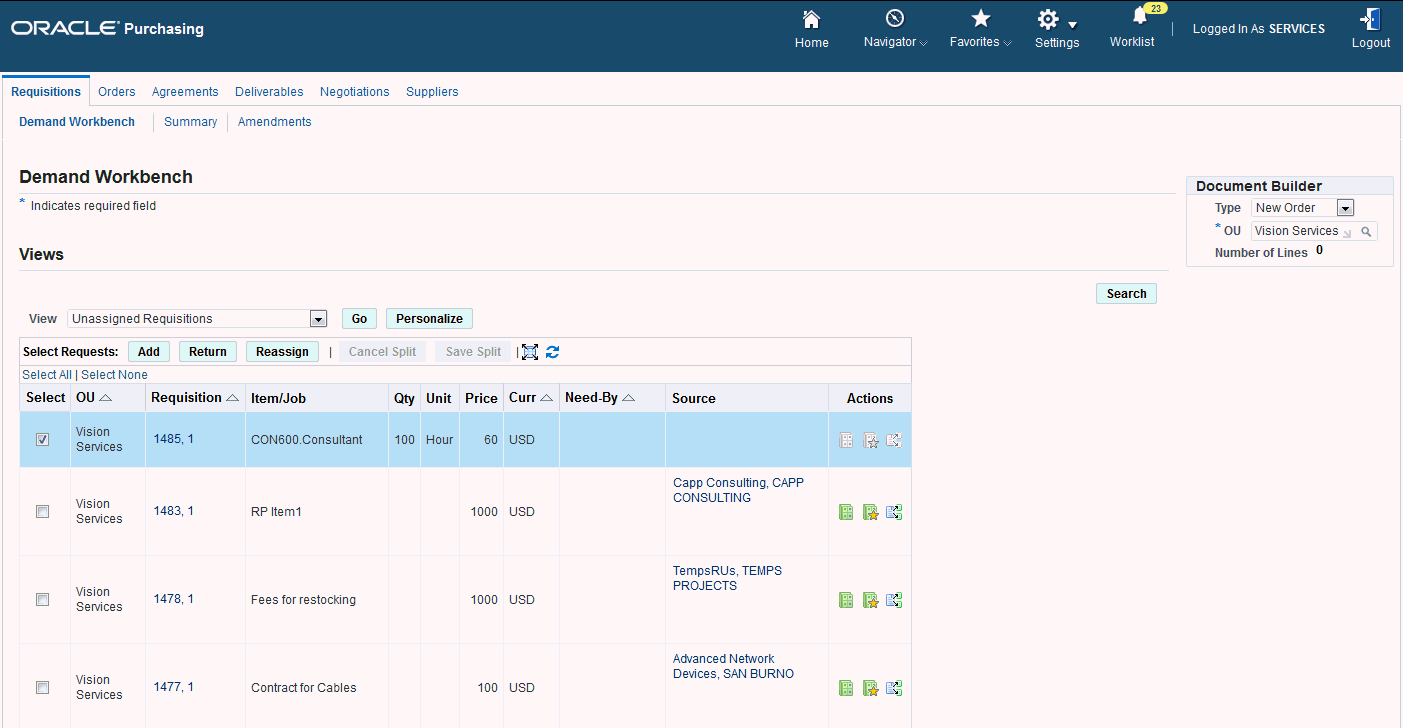Click the Save Split button
The image size is (1403, 728).
point(473,352)
